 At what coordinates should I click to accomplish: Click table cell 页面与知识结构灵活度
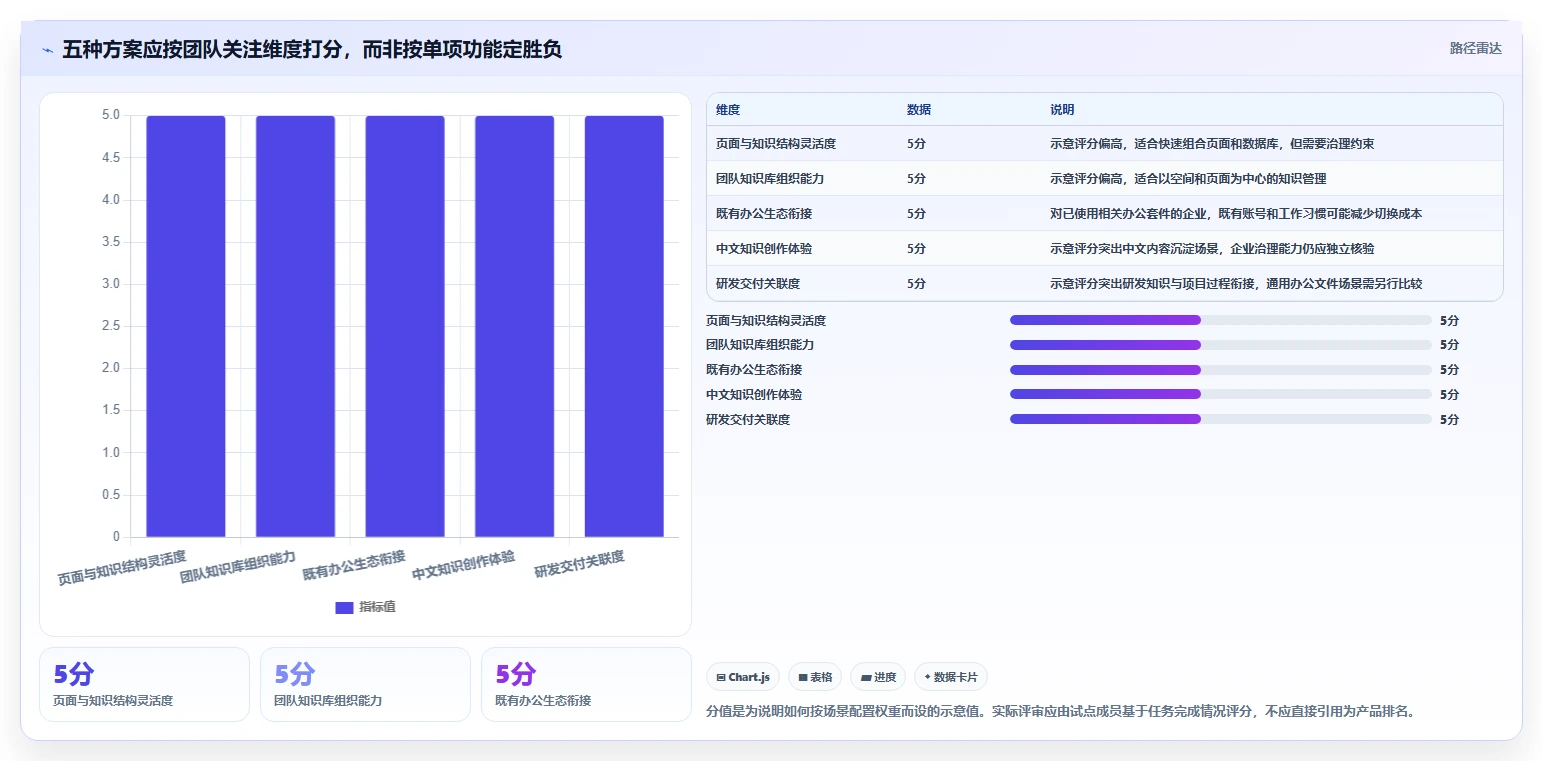[x=776, y=144]
